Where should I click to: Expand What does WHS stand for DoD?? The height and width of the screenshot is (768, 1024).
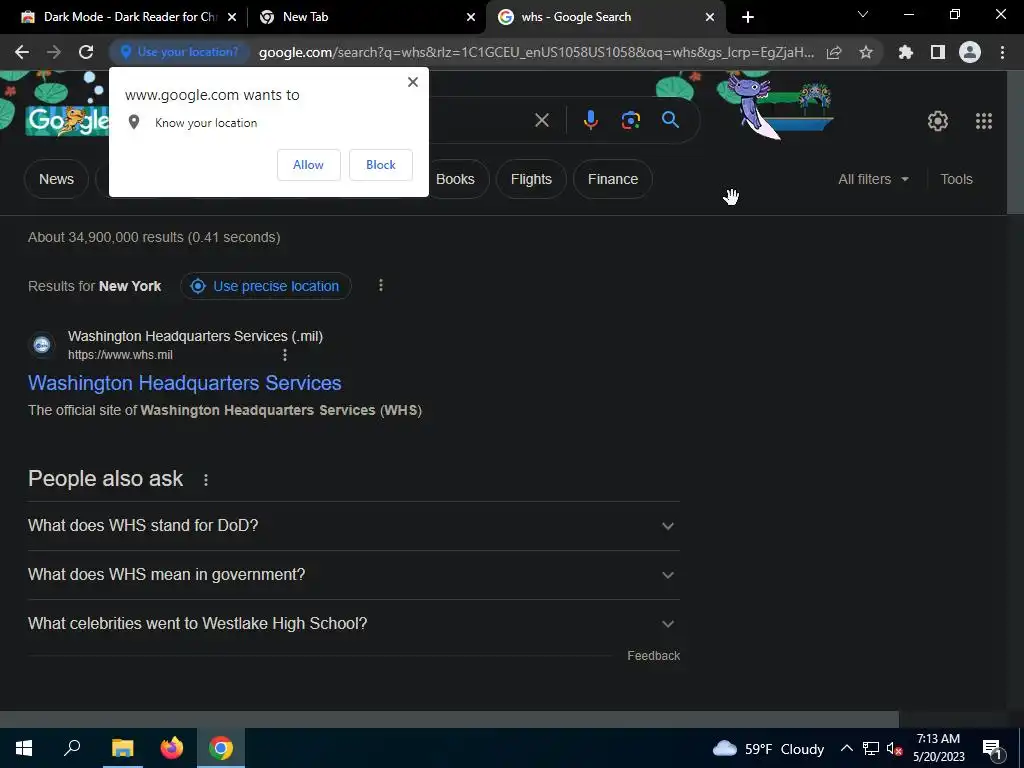coord(353,526)
